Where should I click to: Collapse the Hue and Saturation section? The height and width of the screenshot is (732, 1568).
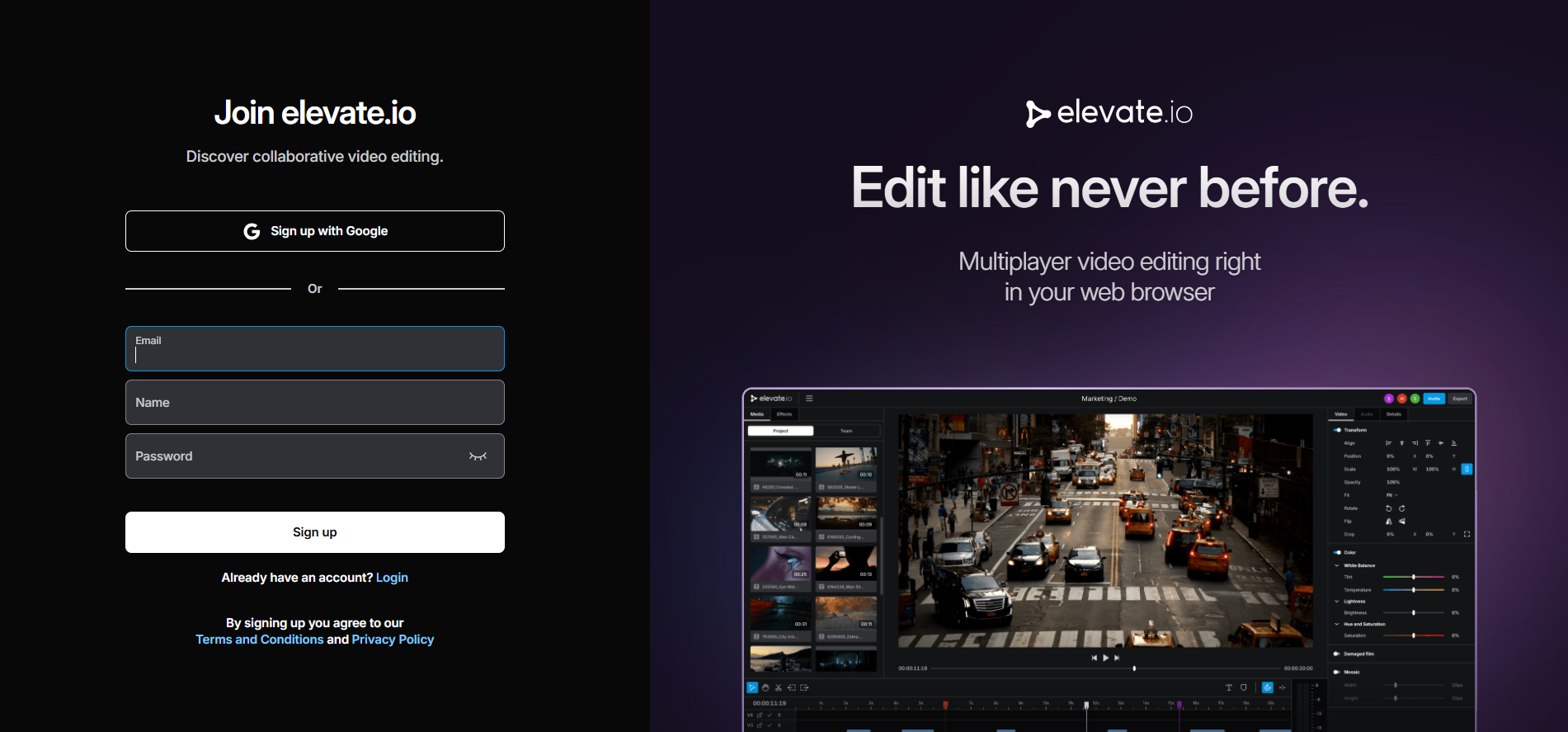(1337, 624)
